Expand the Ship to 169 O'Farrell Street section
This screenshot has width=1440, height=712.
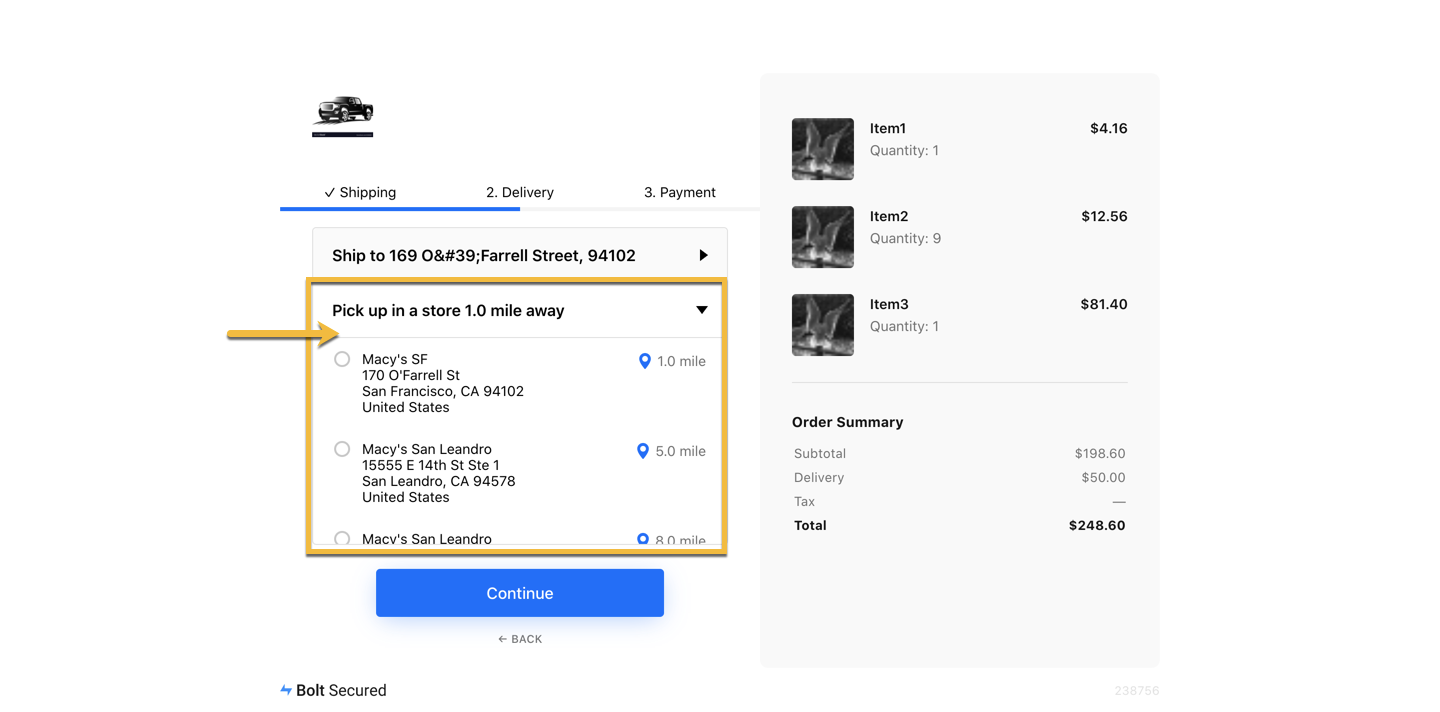click(520, 255)
